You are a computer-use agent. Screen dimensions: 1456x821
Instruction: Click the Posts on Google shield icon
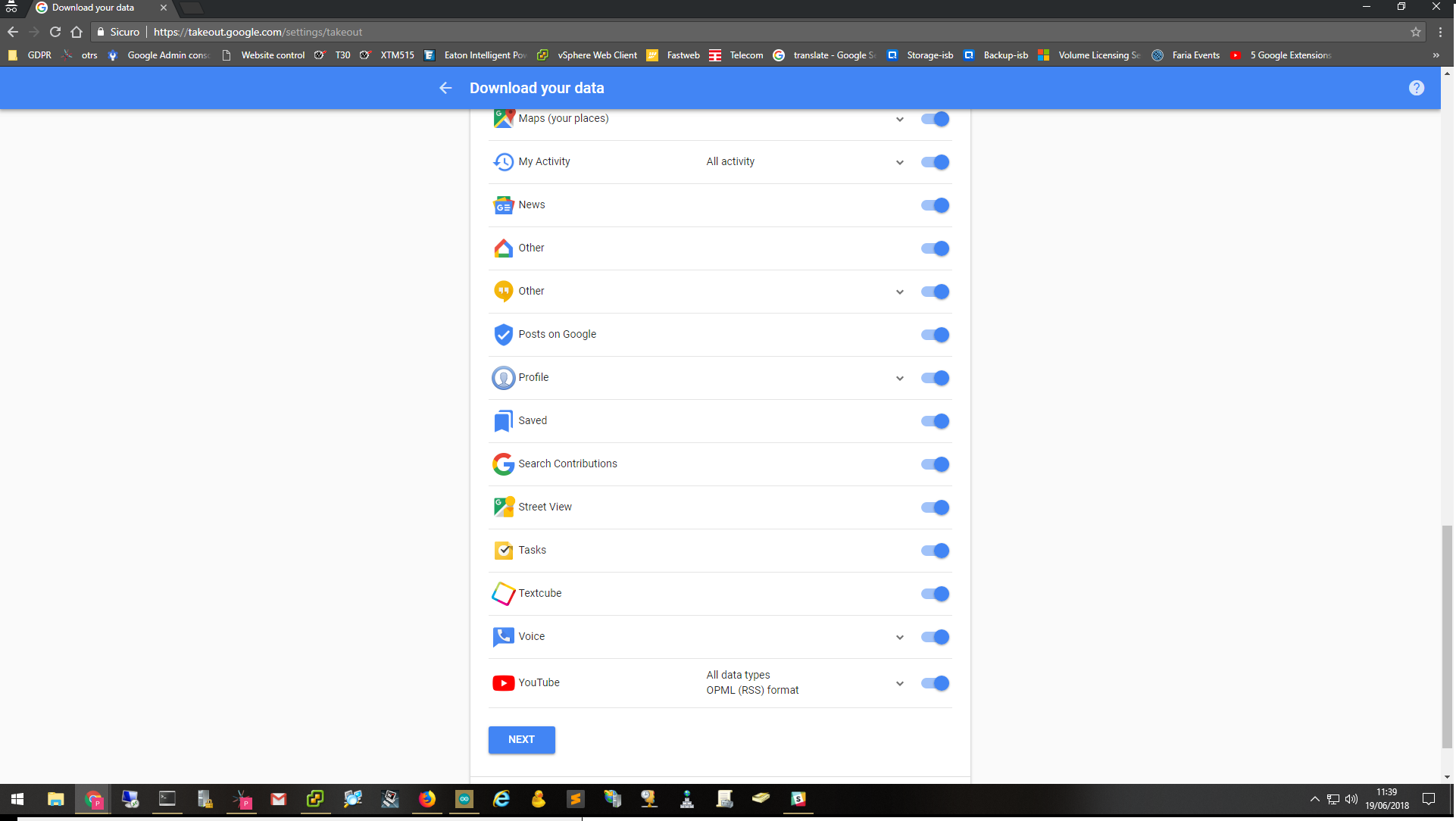tap(503, 335)
